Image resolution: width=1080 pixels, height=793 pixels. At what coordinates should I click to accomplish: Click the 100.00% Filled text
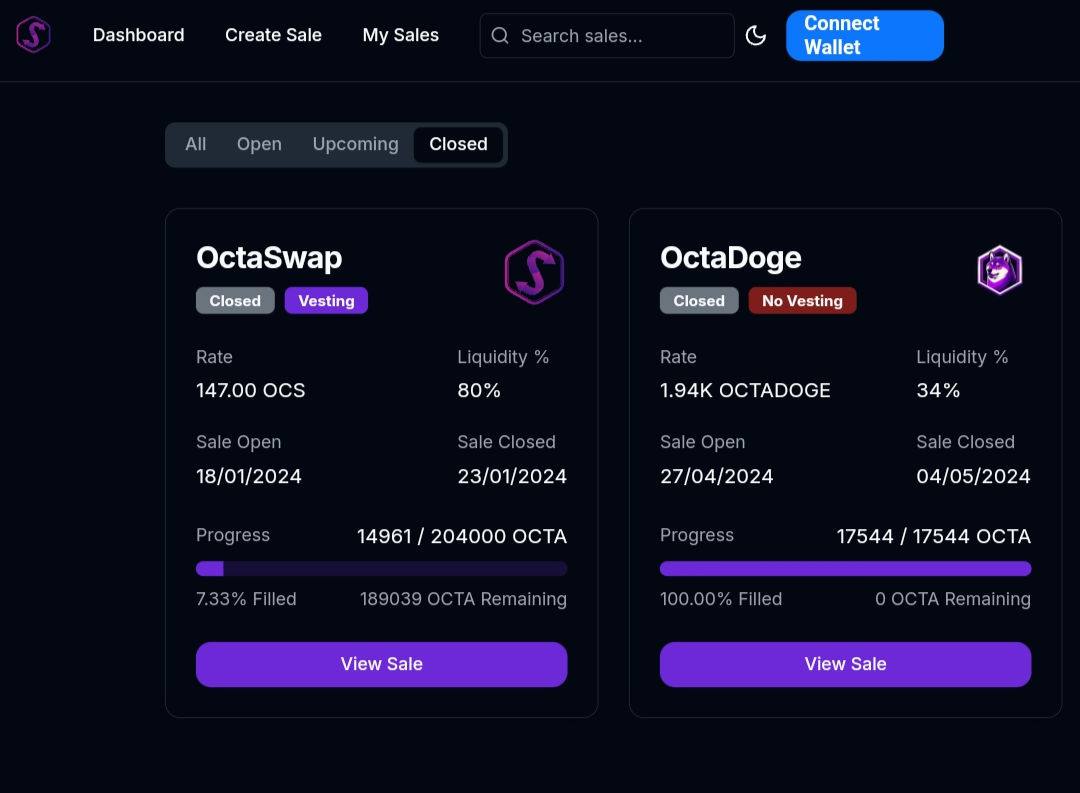point(720,599)
